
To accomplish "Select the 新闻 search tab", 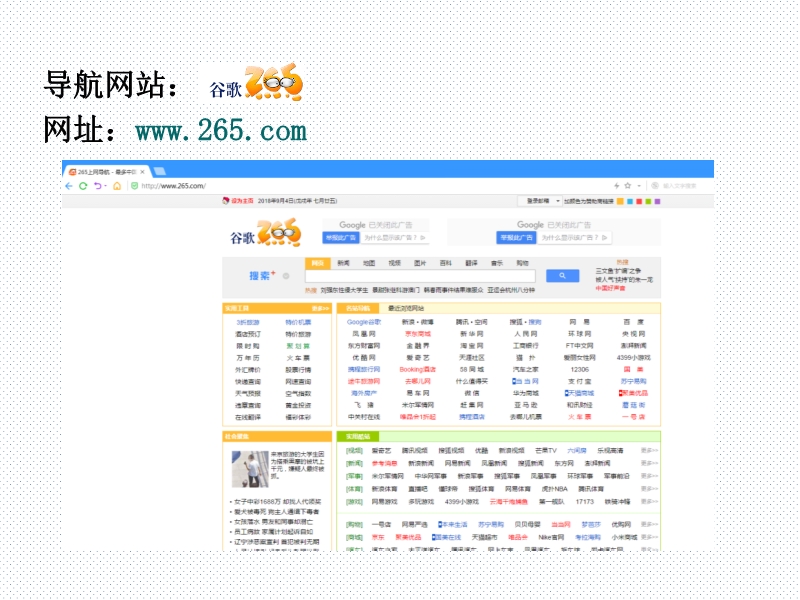I will [x=343, y=263].
